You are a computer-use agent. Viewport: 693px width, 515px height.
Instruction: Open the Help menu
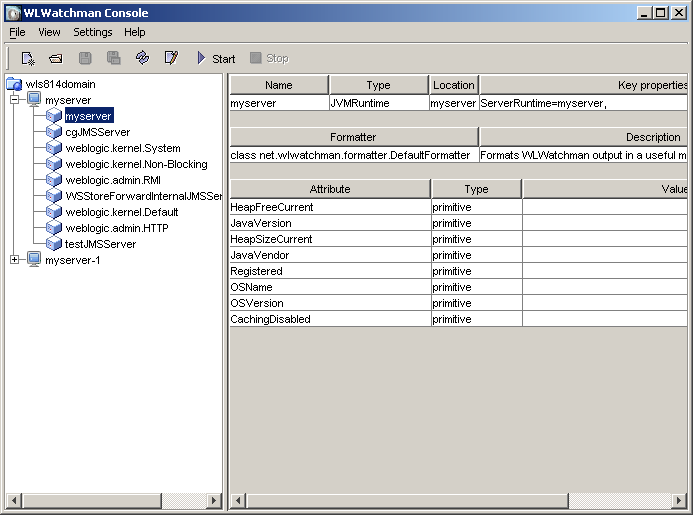(135, 32)
